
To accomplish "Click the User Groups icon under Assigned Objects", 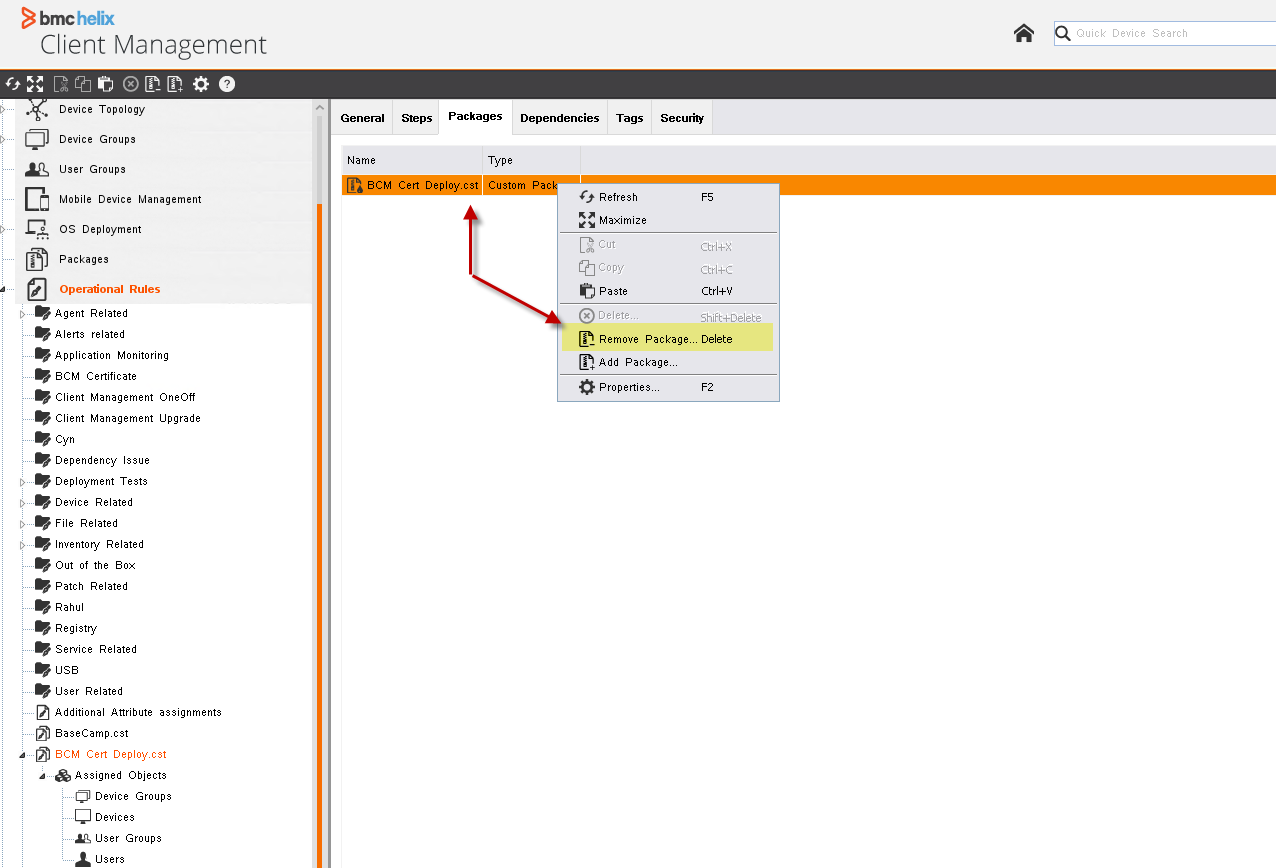I will coord(83,838).
